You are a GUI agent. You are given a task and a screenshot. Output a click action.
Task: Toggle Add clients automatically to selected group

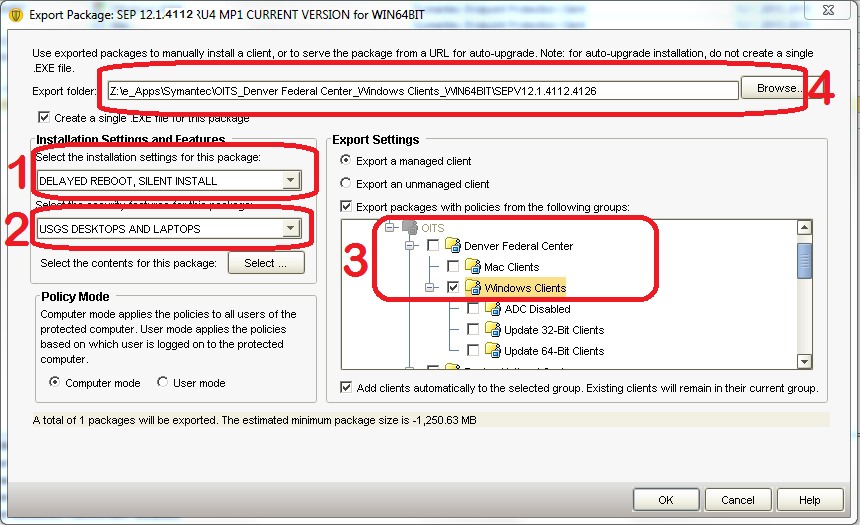point(346,387)
